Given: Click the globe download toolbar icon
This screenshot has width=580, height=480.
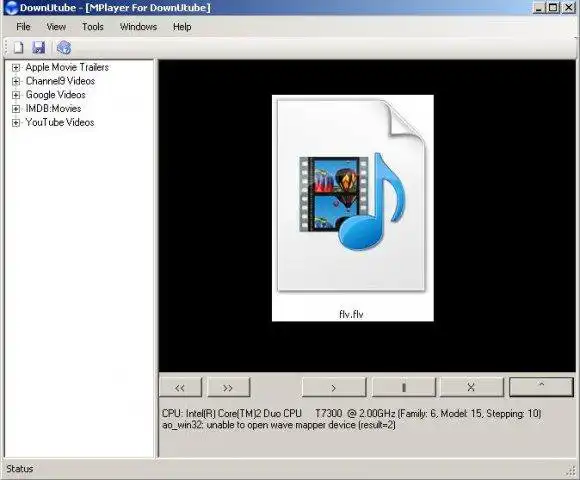Looking at the screenshot, I should (x=64, y=47).
